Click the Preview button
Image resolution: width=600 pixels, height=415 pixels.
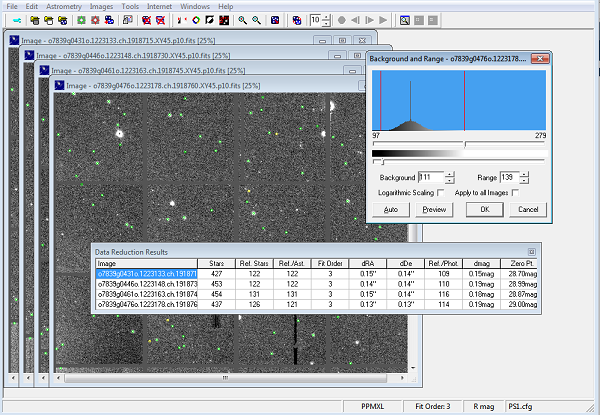pyautogui.click(x=434, y=210)
